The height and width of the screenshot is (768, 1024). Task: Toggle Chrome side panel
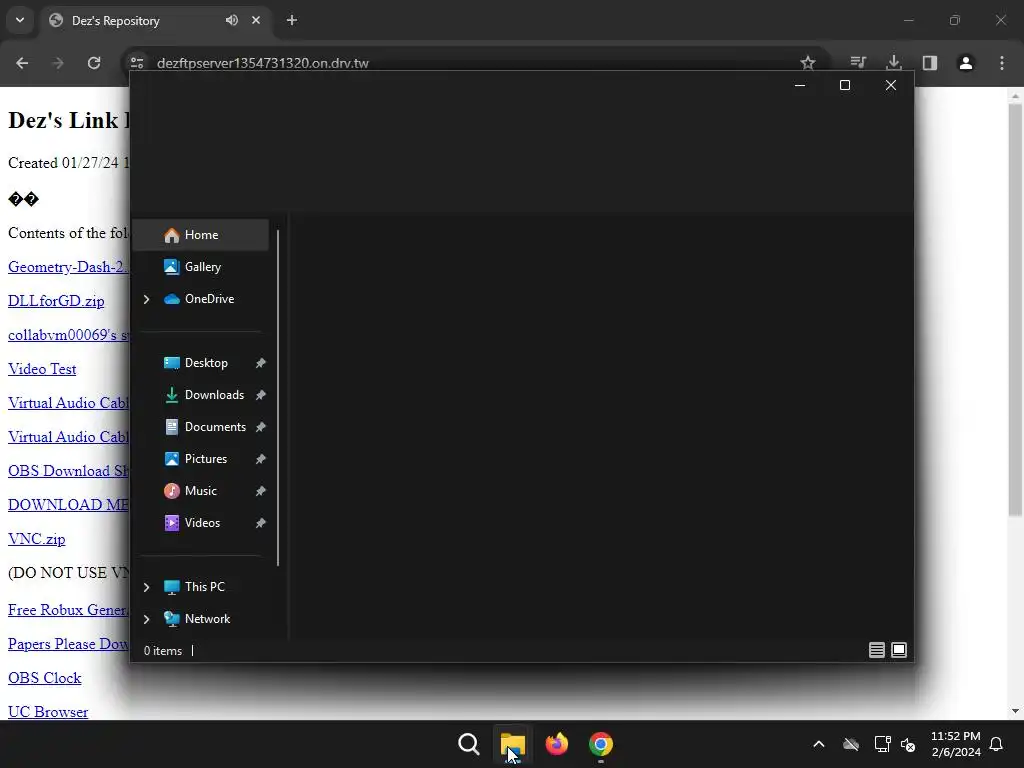(930, 63)
